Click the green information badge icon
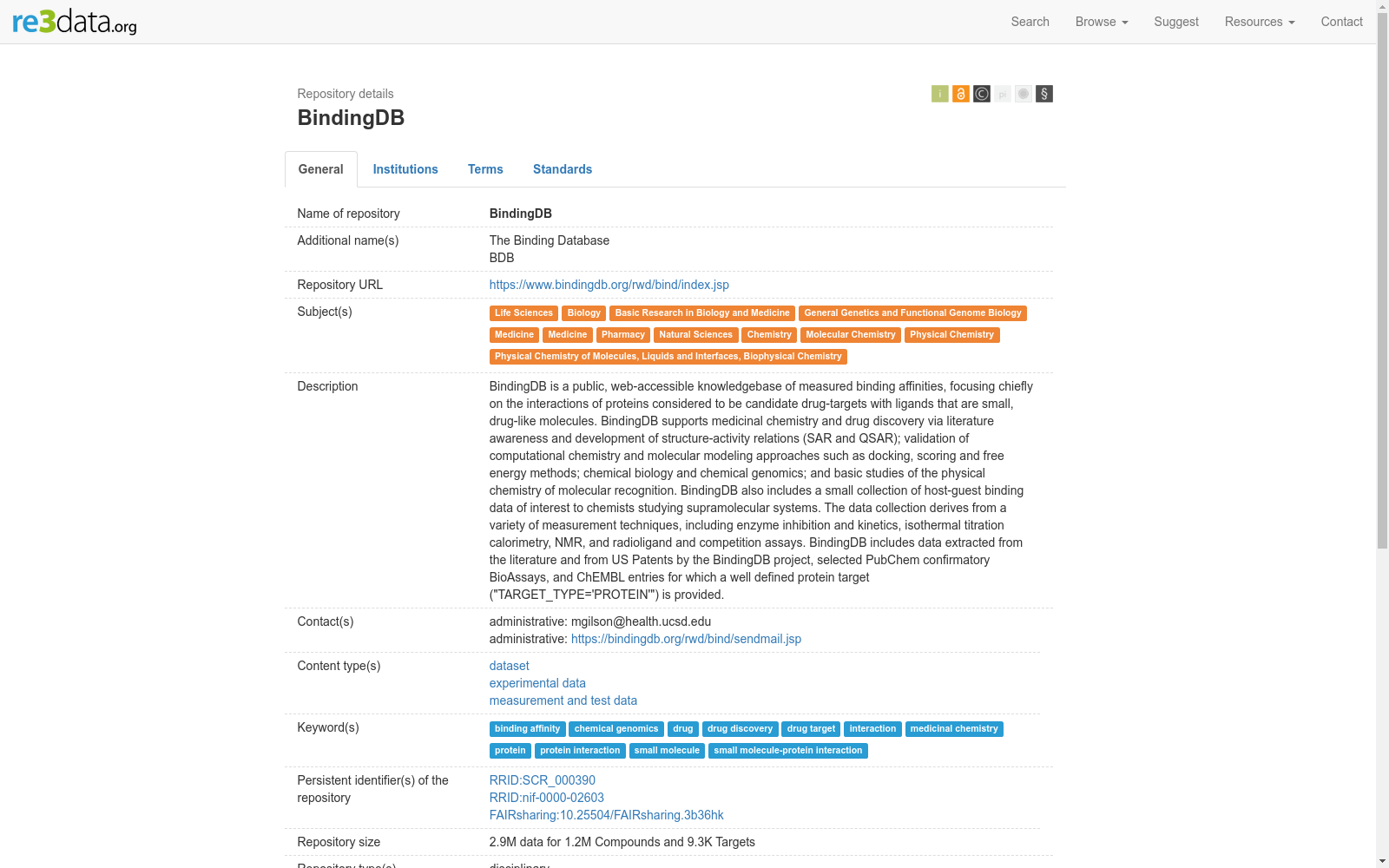Viewport: 1389px width, 868px height. coord(939,94)
